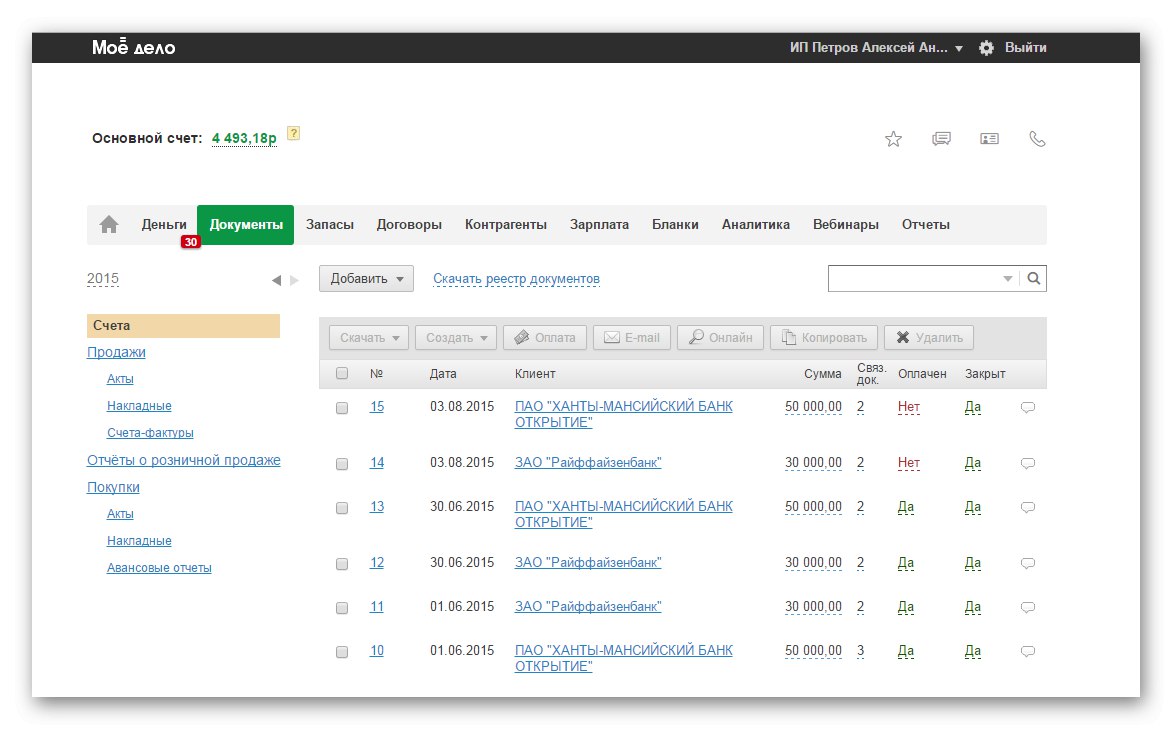Image resolution: width=1172 pixels, height=729 pixels.
Task: Click the Оплата toolbar button
Action: point(545,338)
